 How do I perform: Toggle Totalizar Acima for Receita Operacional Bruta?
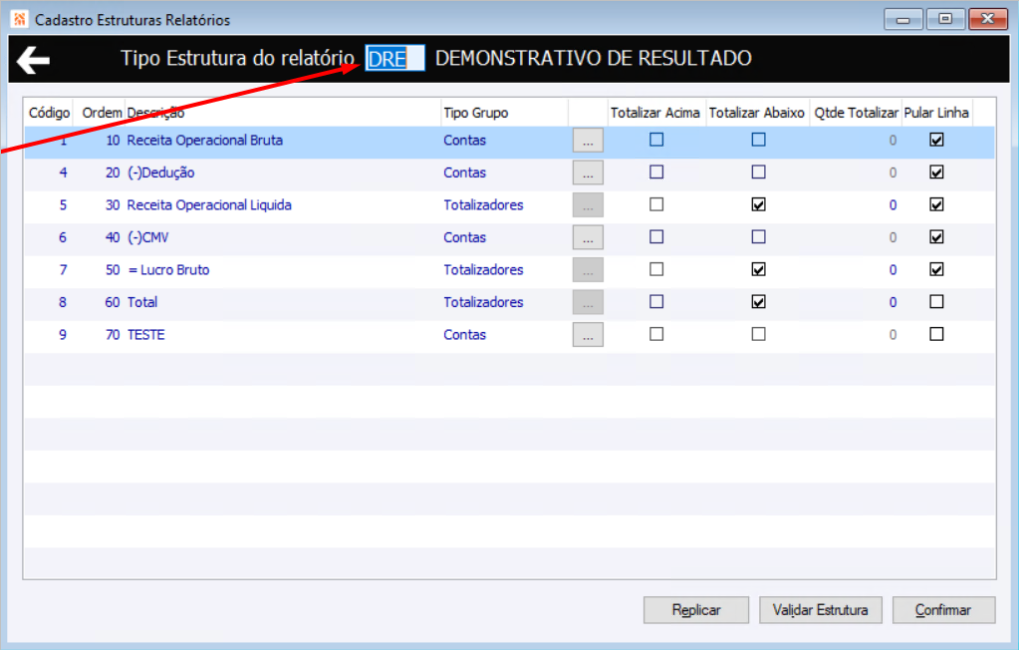[656, 140]
